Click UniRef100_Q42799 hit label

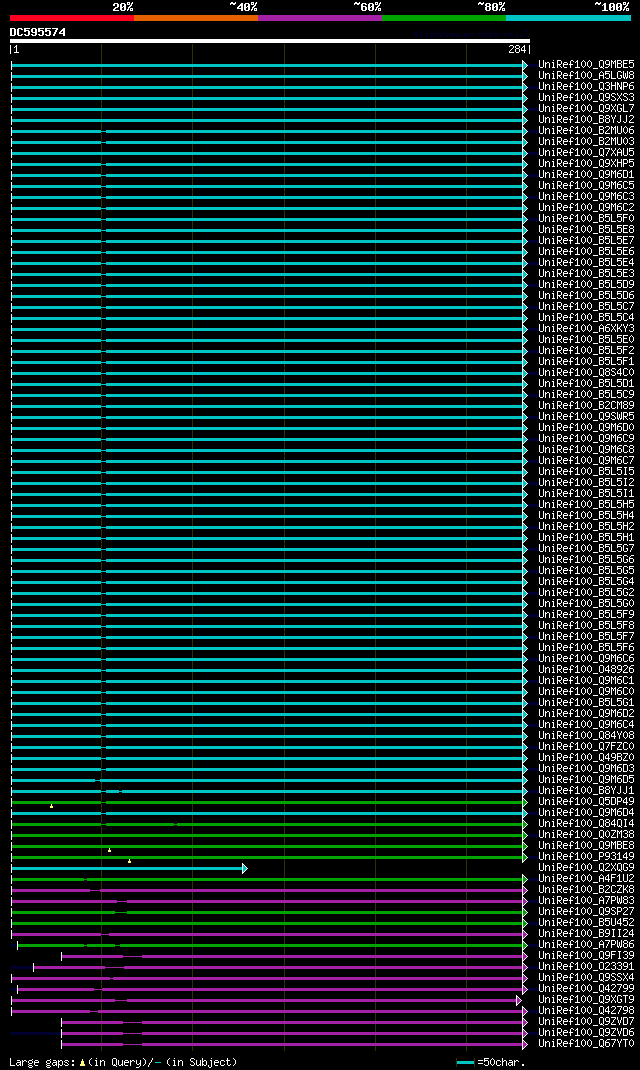point(586,989)
